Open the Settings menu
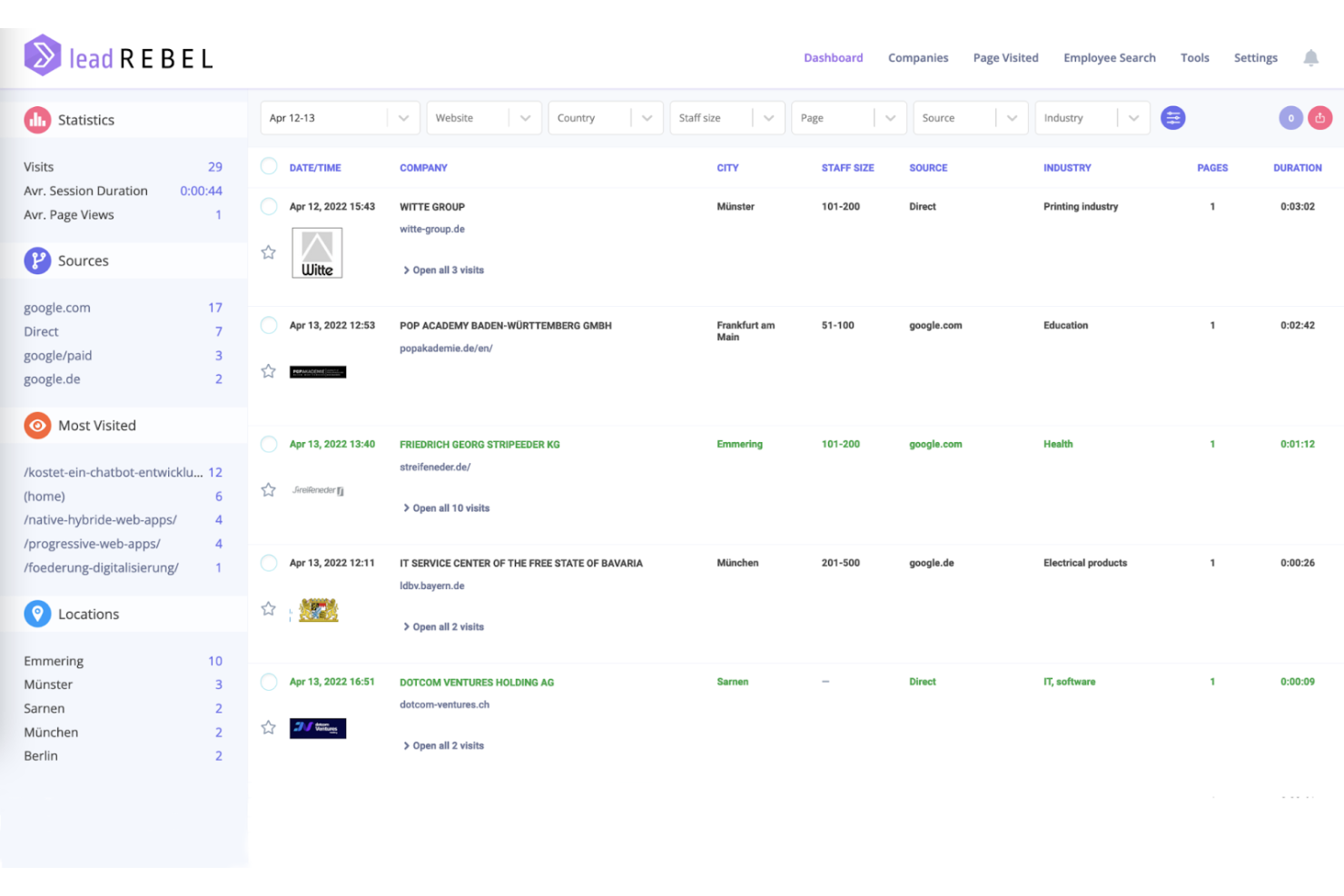This screenshot has width=1344, height=896. click(x=1256, y=58)
